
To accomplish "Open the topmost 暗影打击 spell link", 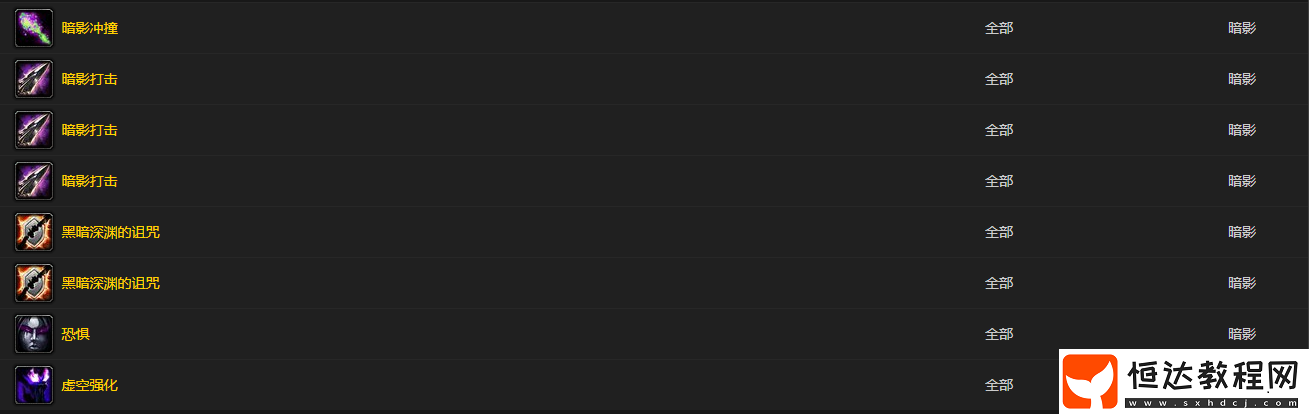I will (x=90, y=79).
